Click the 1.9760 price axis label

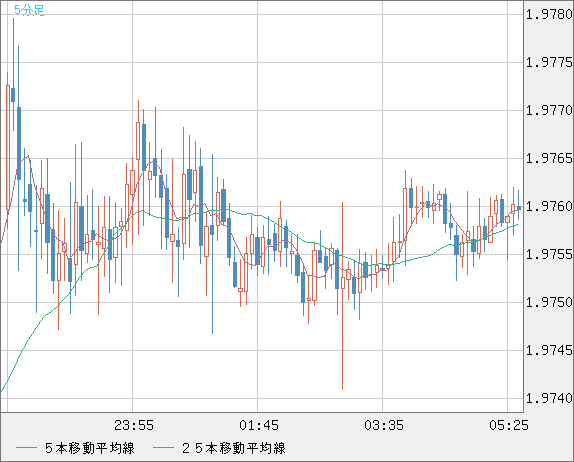click(x=549, y=206)
